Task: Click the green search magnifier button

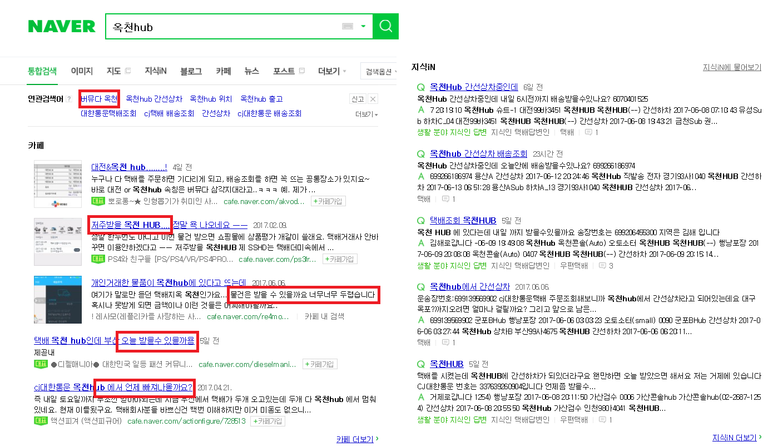Action: click(385, 26)
